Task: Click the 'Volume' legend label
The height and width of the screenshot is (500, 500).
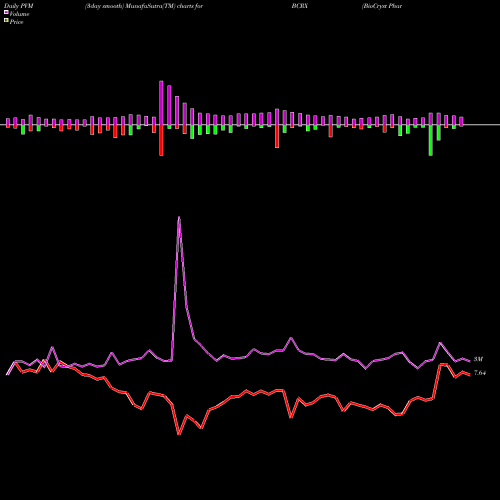Action: pyautogui.click(x=19, y=14)
